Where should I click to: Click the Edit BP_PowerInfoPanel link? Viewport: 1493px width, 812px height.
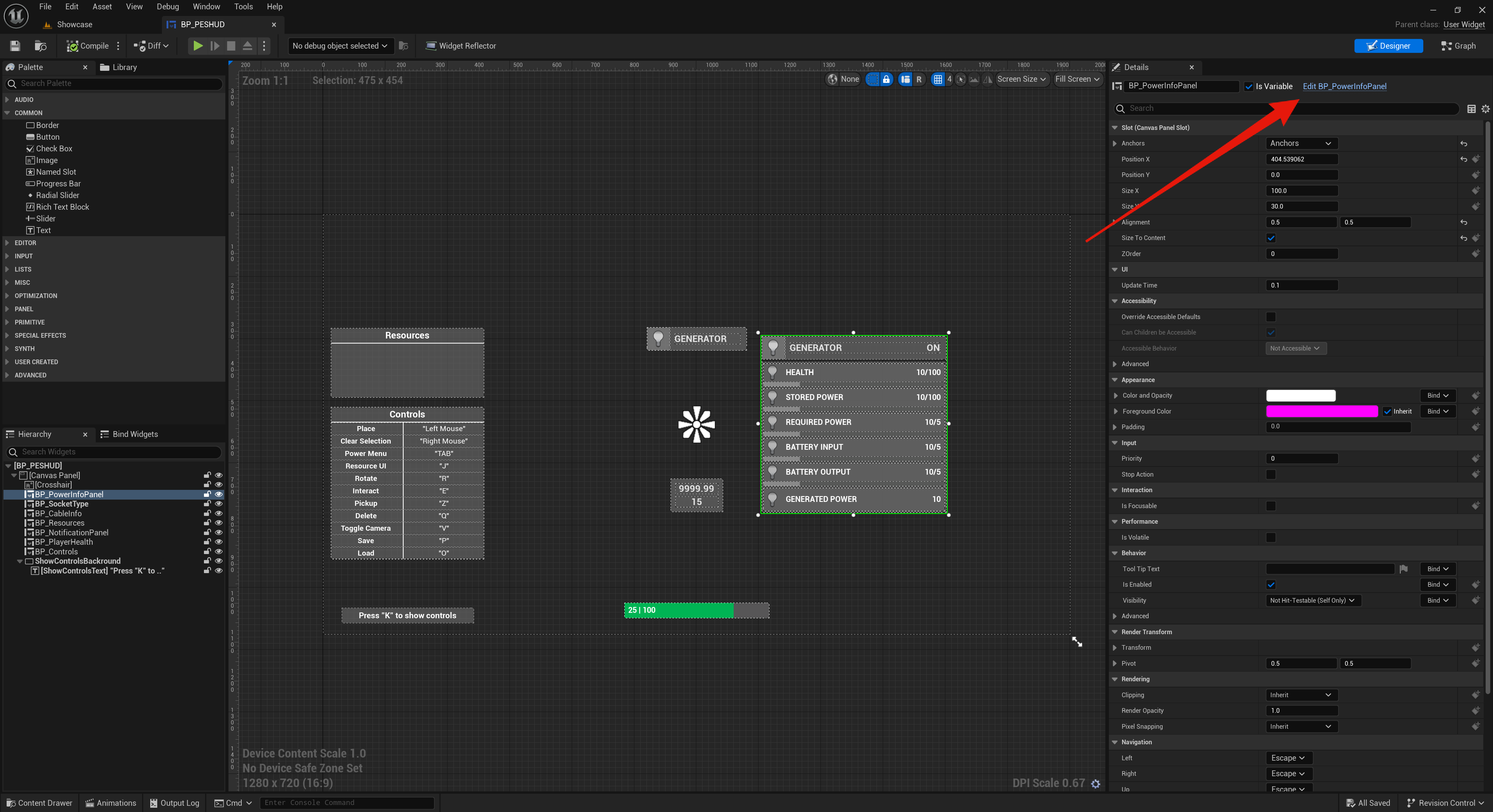click(x=1344, y=86)
